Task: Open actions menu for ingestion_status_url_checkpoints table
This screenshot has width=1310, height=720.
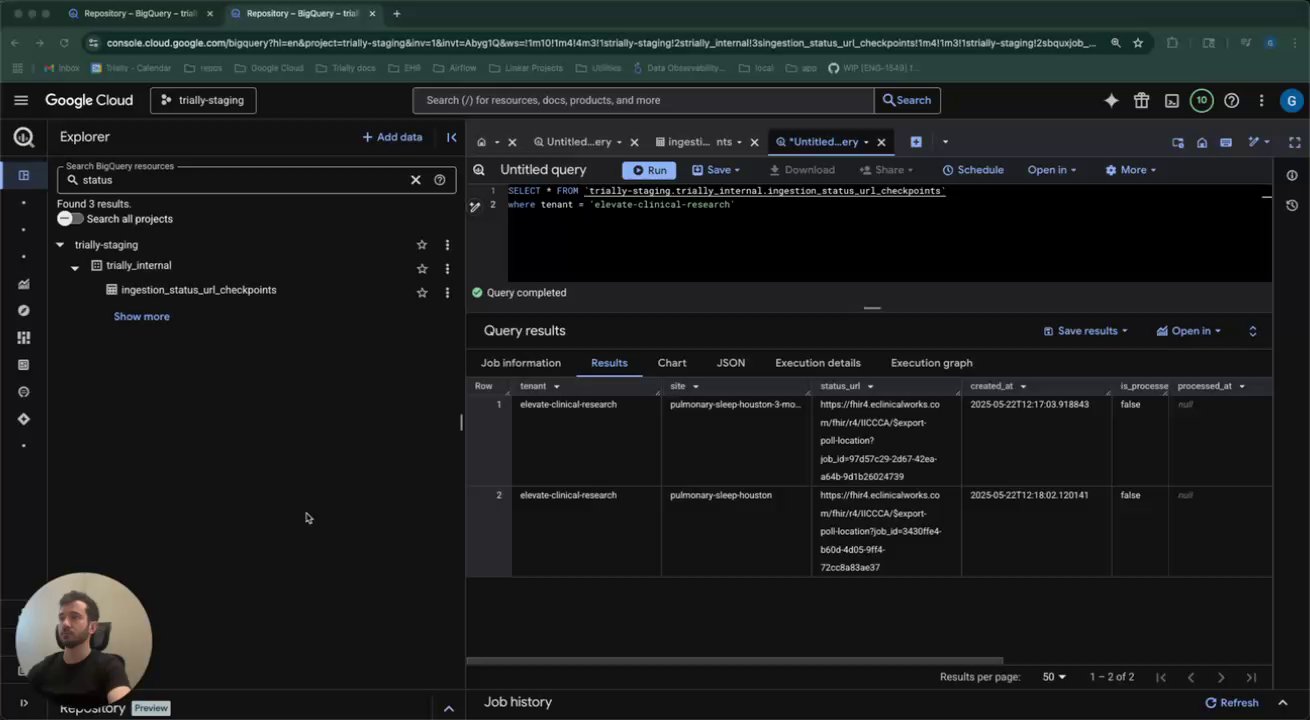Action: click(x=447, y=293)
